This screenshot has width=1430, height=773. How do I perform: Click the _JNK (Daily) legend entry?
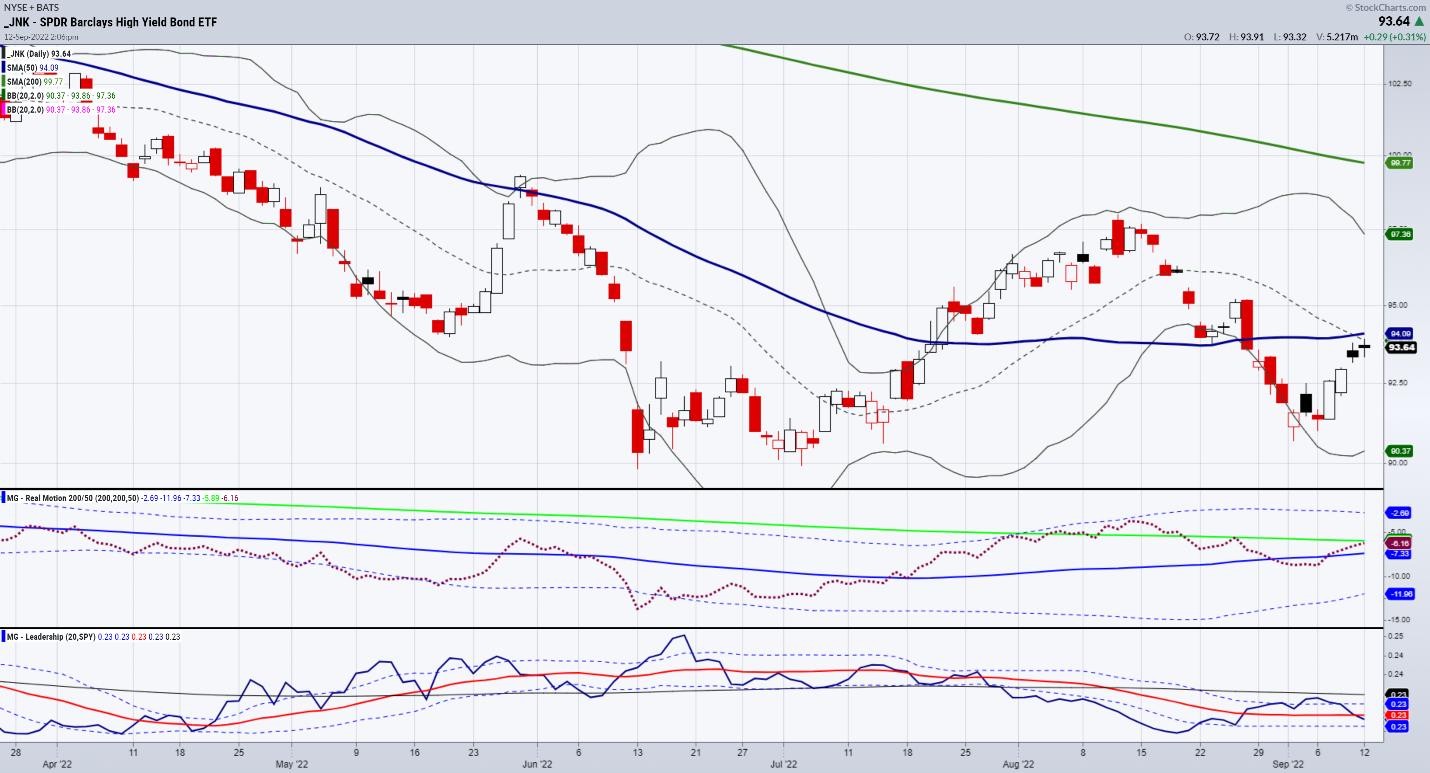coord(38,54)
